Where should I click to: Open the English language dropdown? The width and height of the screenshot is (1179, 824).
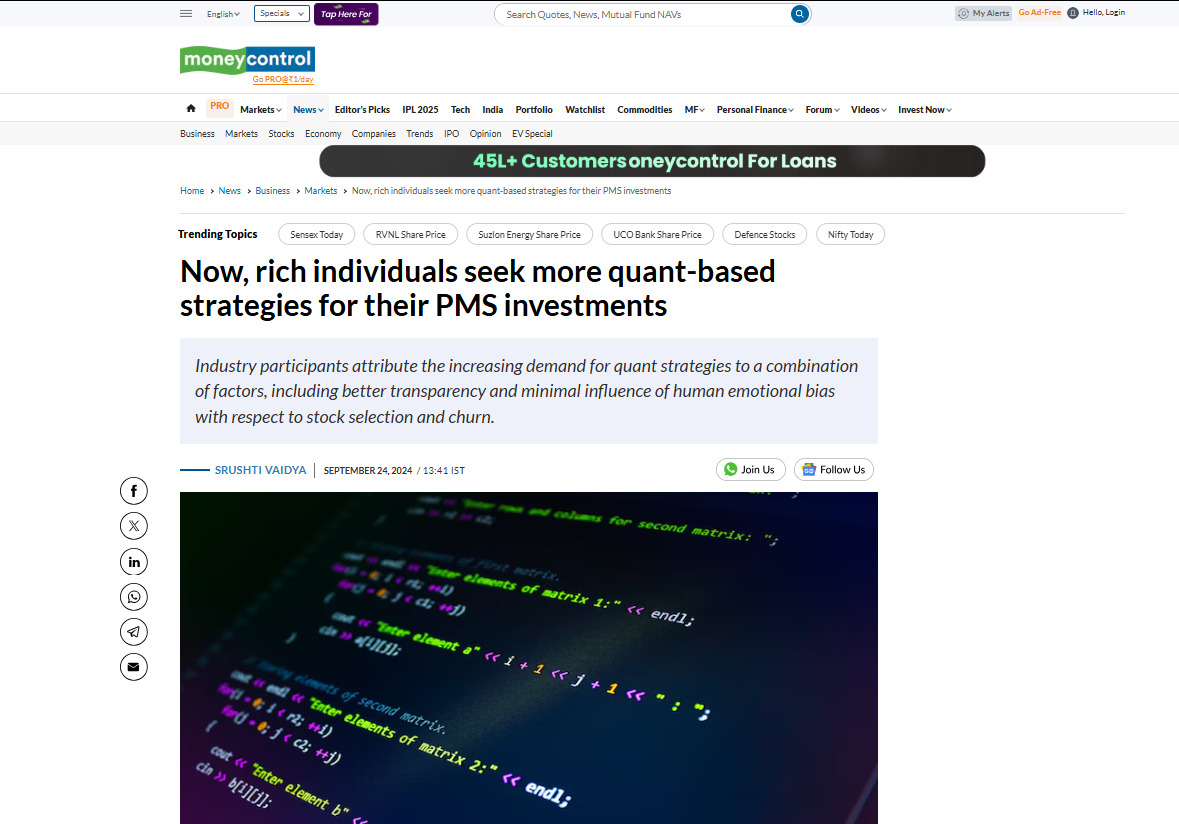223,14
